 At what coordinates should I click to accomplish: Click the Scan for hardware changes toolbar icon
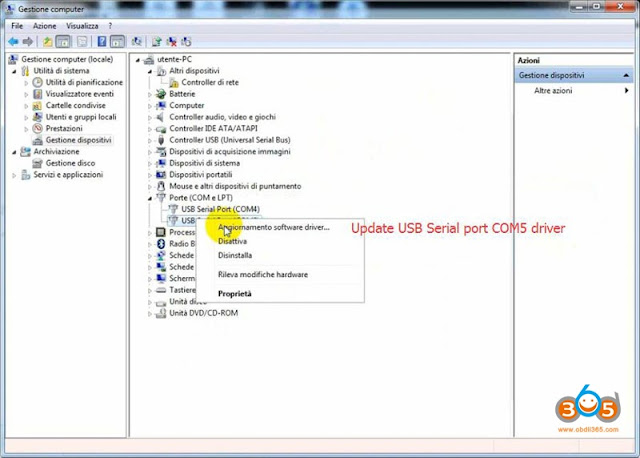(x=136, y=41)
